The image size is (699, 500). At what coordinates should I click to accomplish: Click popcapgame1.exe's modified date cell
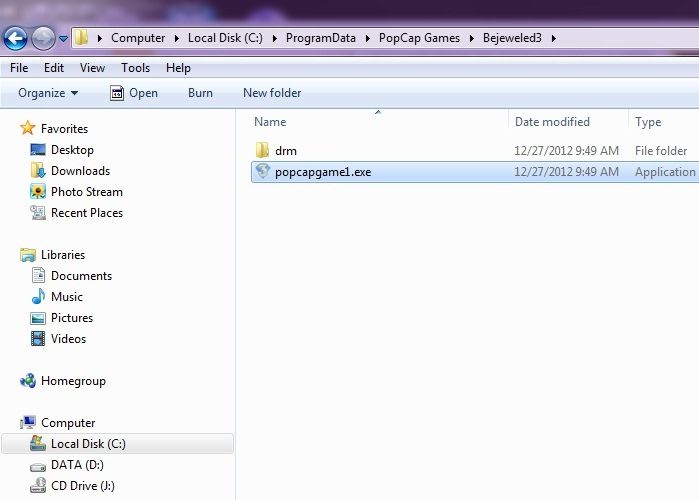pos(566,172)
